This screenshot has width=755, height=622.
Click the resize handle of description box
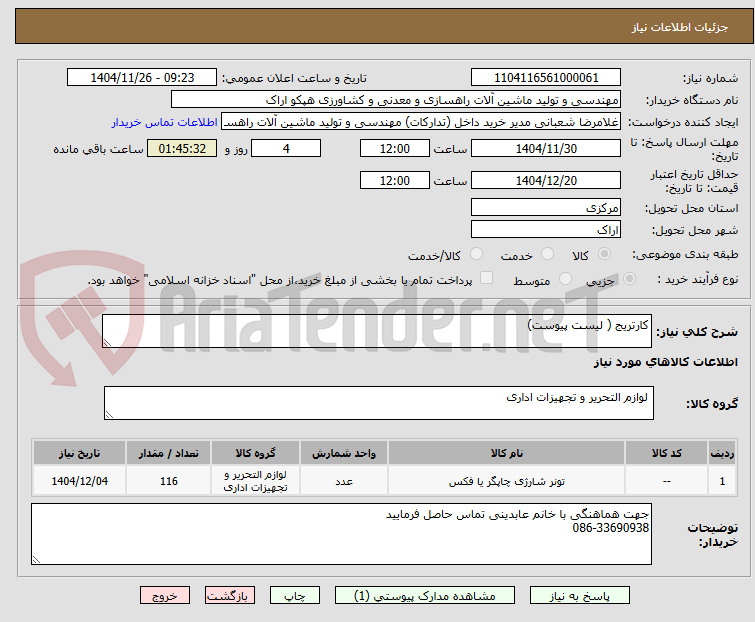point(107,343)
